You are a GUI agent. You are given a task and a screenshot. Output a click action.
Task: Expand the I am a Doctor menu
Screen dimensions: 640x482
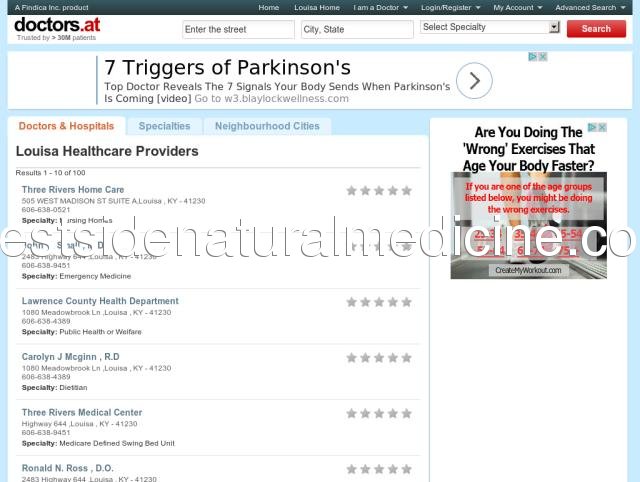[x=380, y=7]
